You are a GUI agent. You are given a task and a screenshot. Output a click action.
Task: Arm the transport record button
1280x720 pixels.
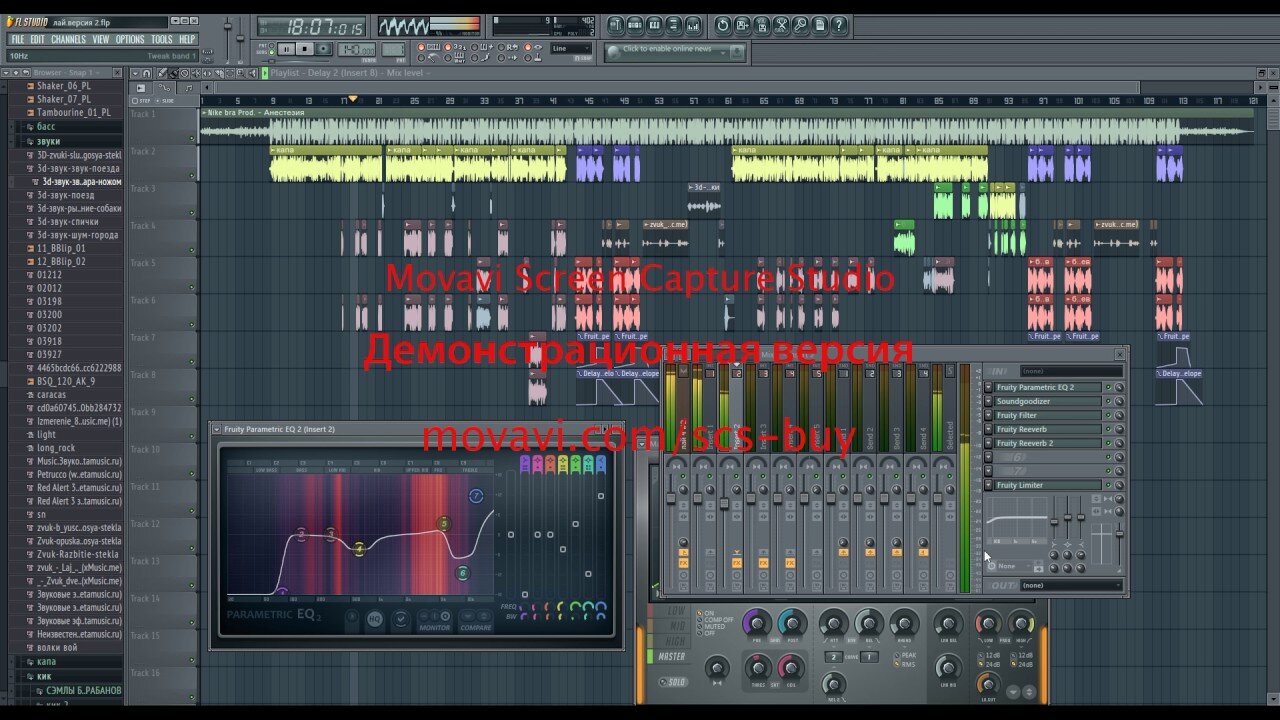click(x=323, y=49)
